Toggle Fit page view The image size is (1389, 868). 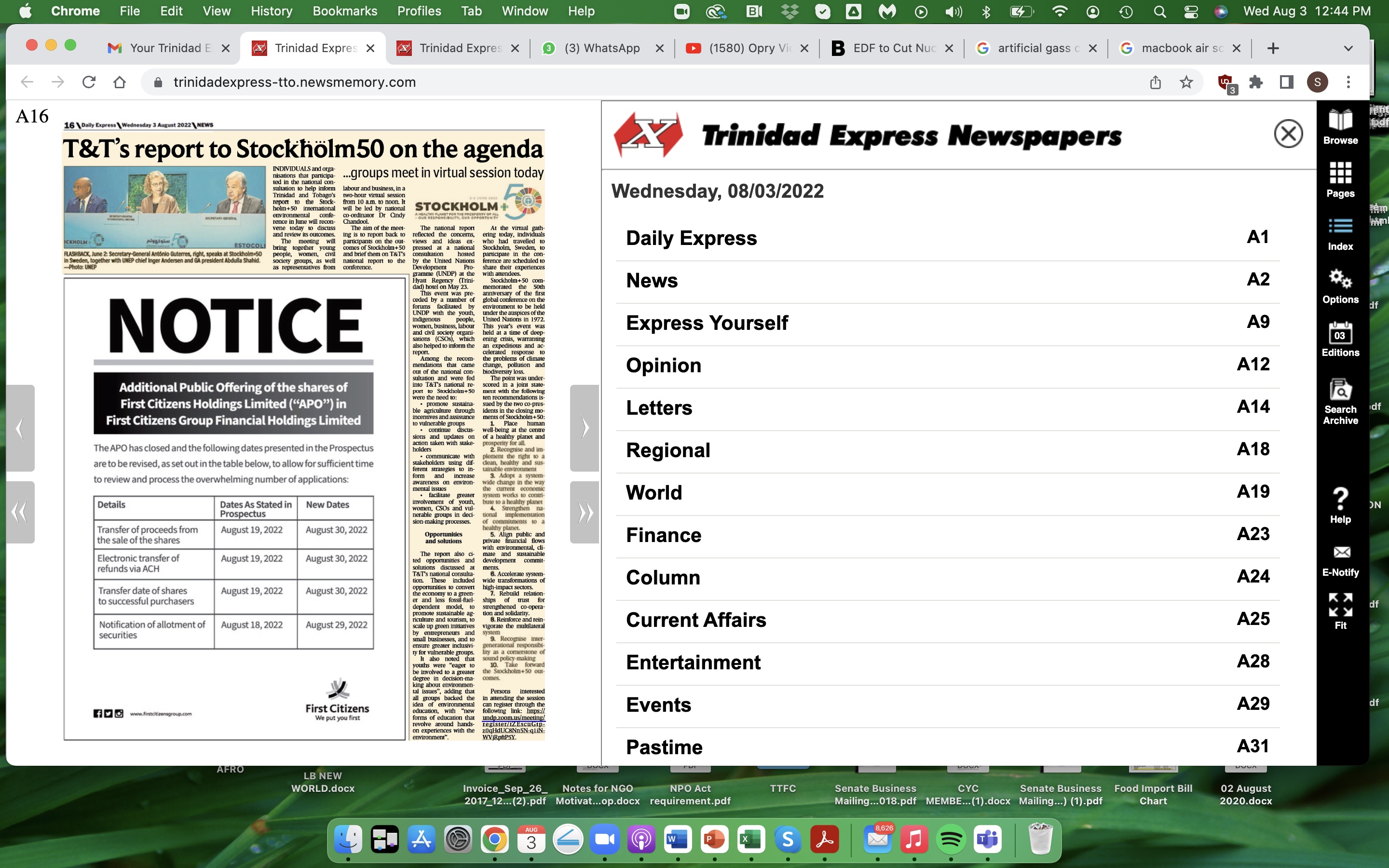(1340, 611)
